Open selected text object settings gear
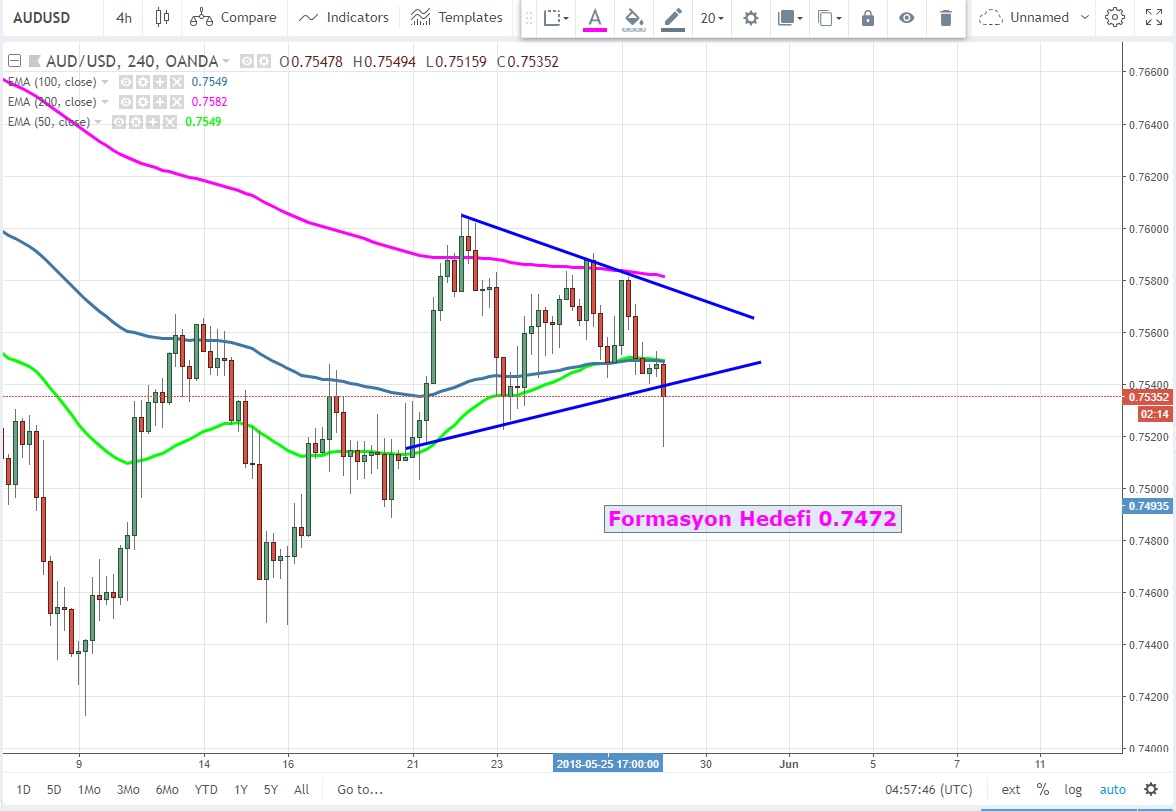The height and width of the screenshot is (811, 1176). pos(750,18)
